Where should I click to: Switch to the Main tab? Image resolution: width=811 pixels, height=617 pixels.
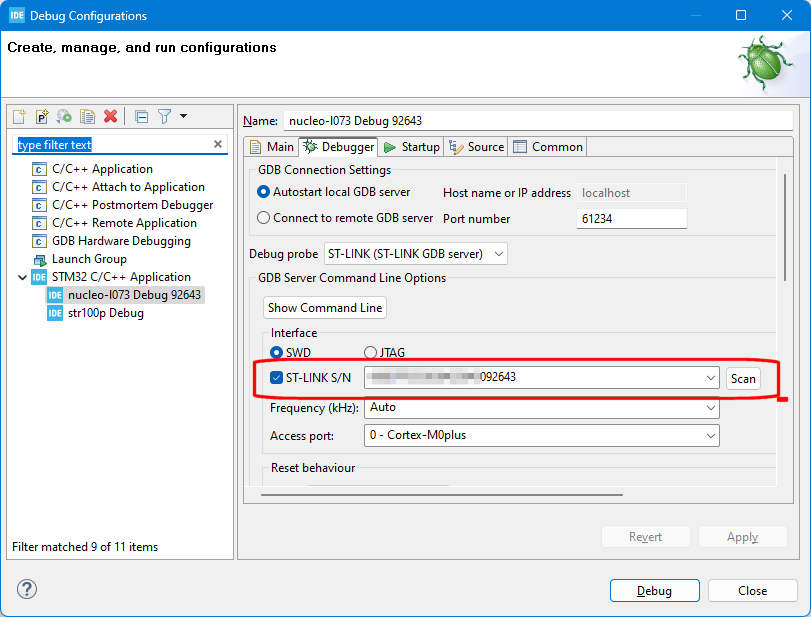(x=272, y=147)
